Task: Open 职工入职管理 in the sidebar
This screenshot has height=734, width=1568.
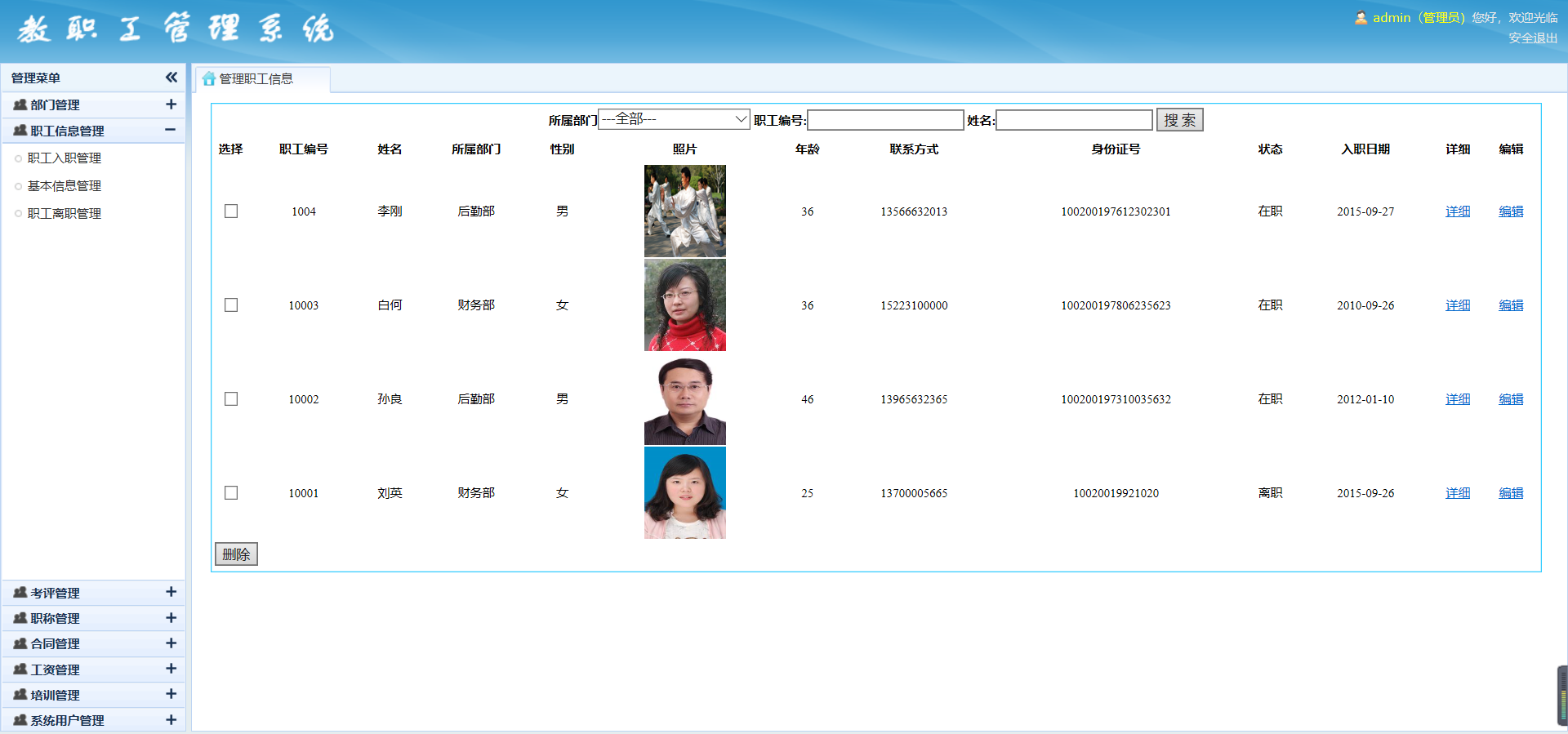Action: point(65,158)
